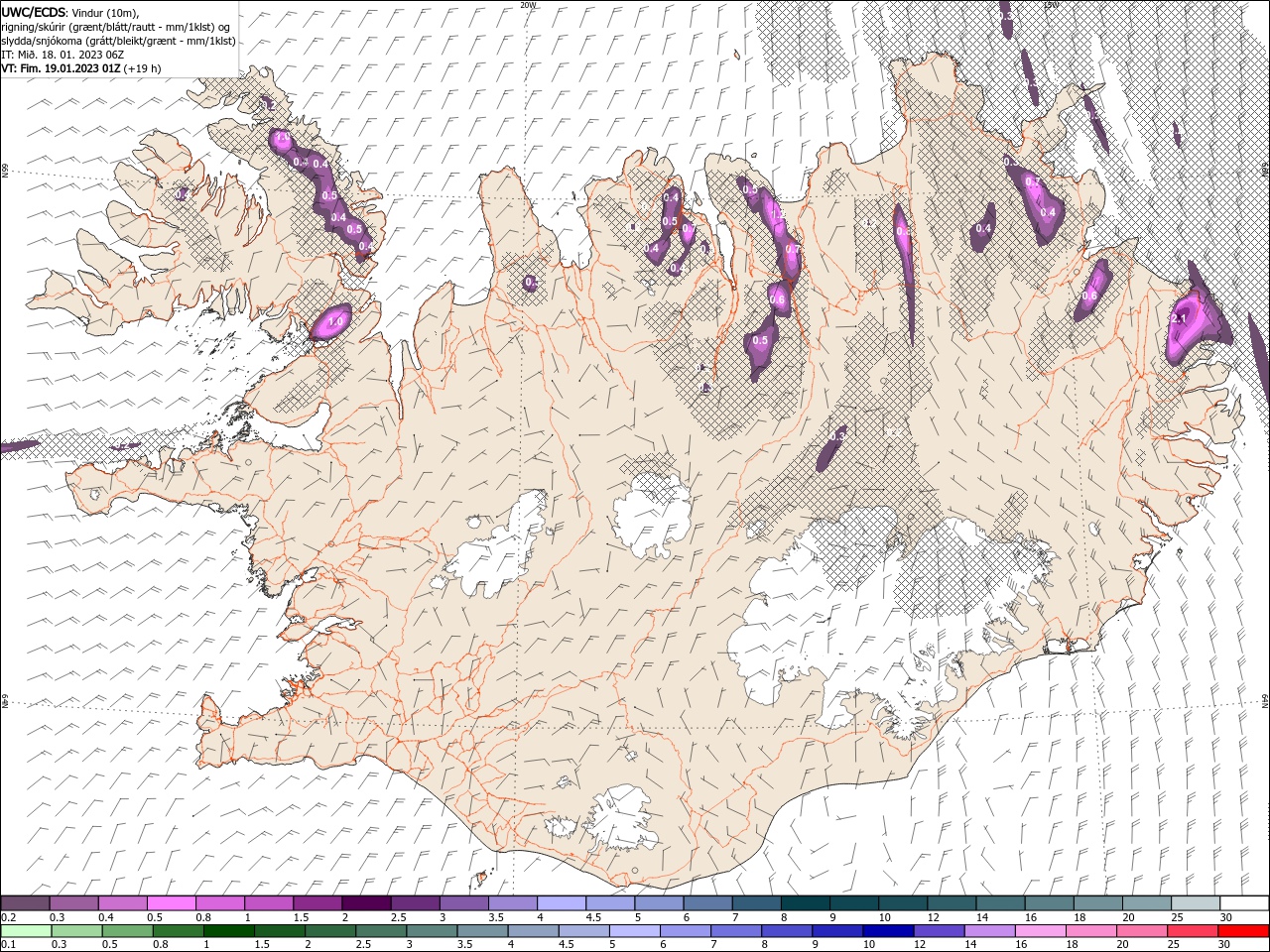Click lower legend swatch between 25 and 30
Image resolution: width=1270 pixels, height=952 pixels.
pyautogui.click(x=1194, y=930)
